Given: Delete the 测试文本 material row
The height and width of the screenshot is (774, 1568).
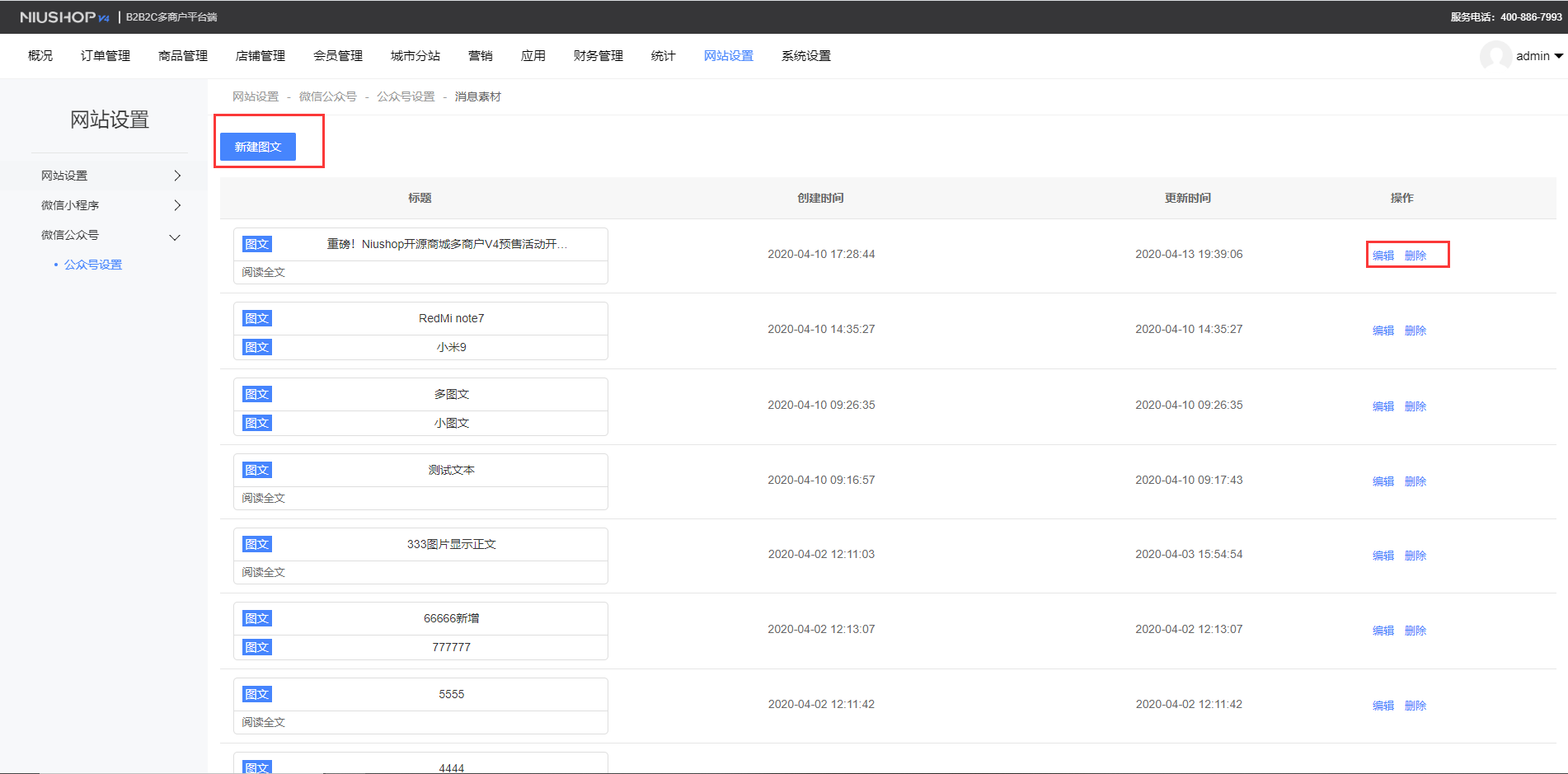Looking at the screenshot, I should pyautogui.click(x=1415, y=481).
